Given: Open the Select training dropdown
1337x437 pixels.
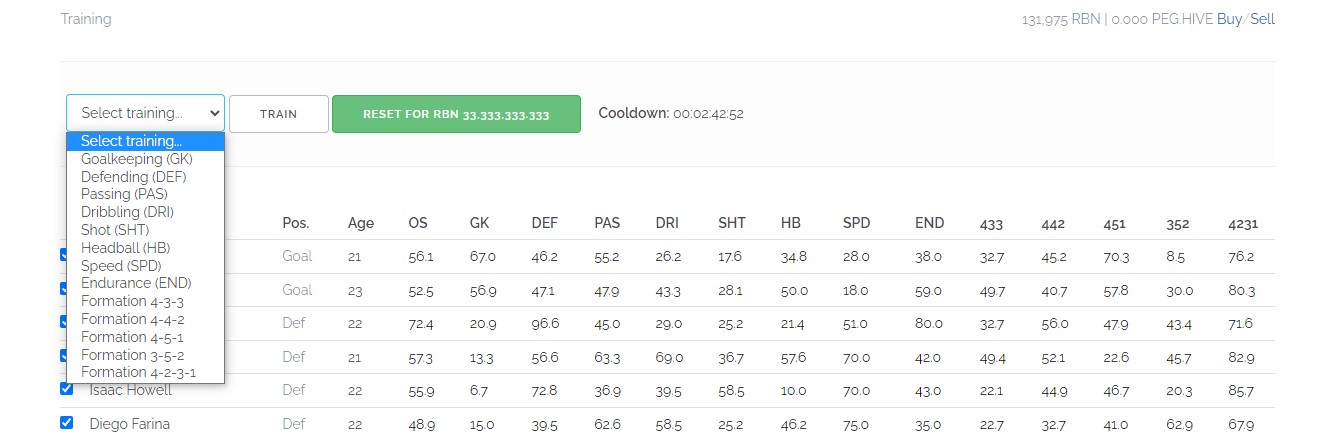Looking at the screenshot, I should point(146,113).
